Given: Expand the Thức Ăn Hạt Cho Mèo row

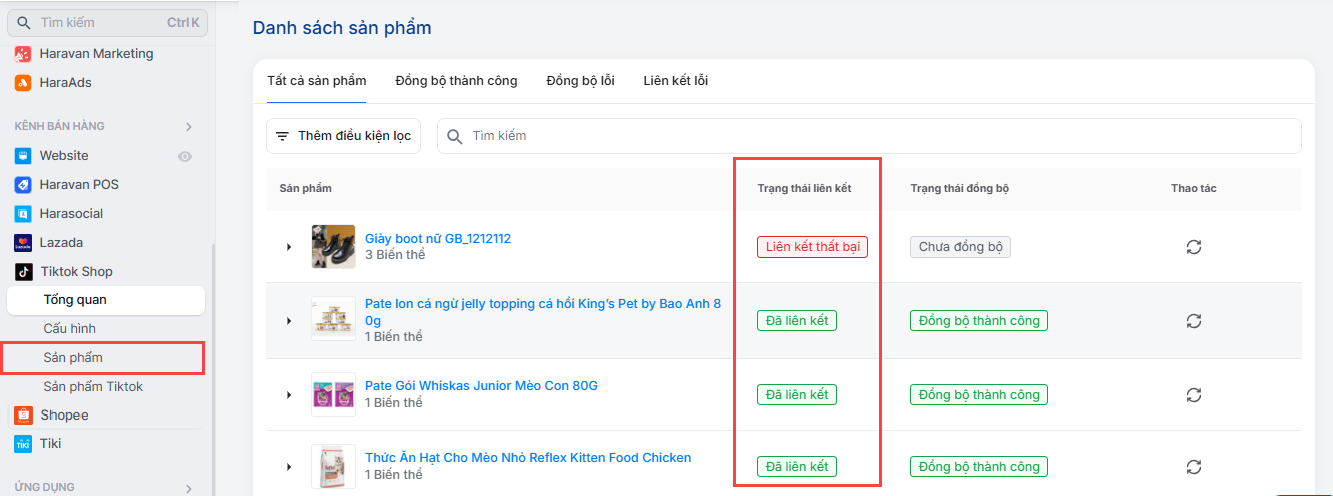Looking at the screenshot, I should 289,467.
